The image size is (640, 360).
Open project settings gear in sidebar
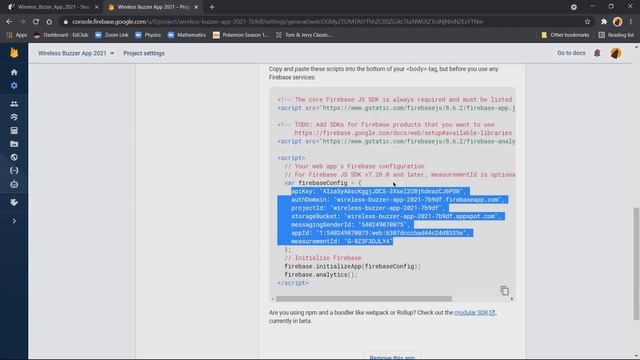click(x=14, y=86)
